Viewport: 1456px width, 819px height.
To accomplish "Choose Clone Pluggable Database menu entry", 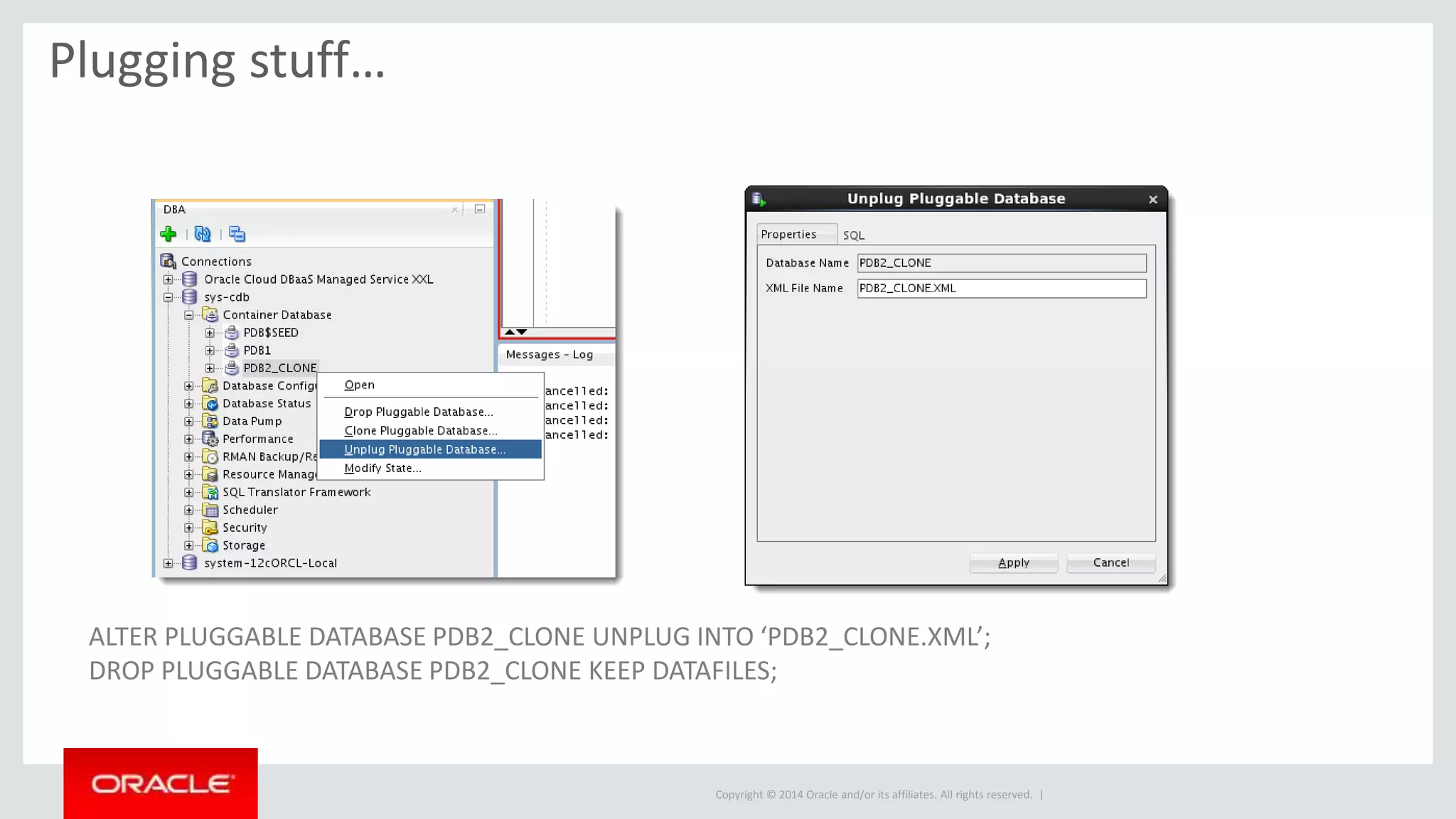I will pyautogui.click(x=430, y=431).
